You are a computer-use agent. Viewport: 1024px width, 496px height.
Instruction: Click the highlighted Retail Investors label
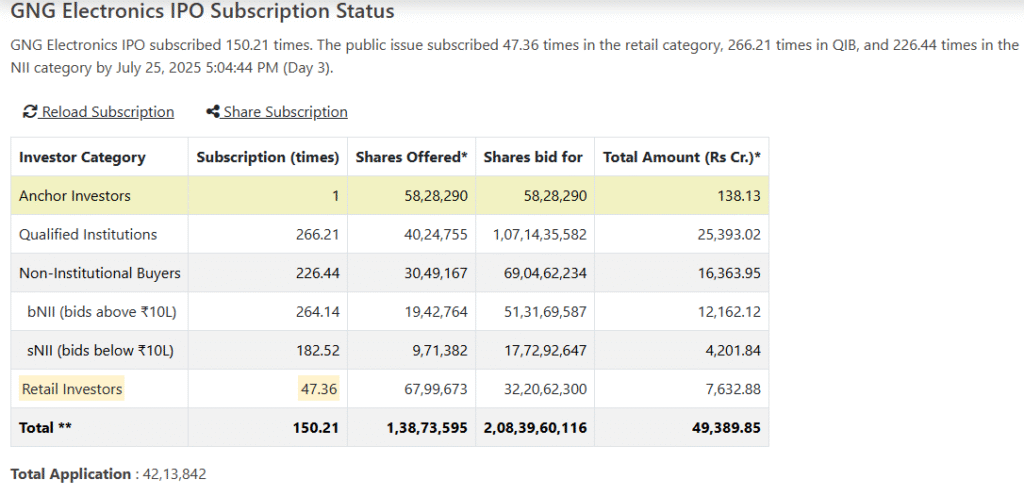[72, 389]
